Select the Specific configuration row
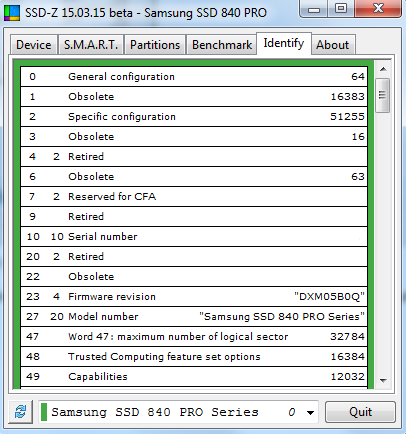The image size is (406, 434). (194, 117)
